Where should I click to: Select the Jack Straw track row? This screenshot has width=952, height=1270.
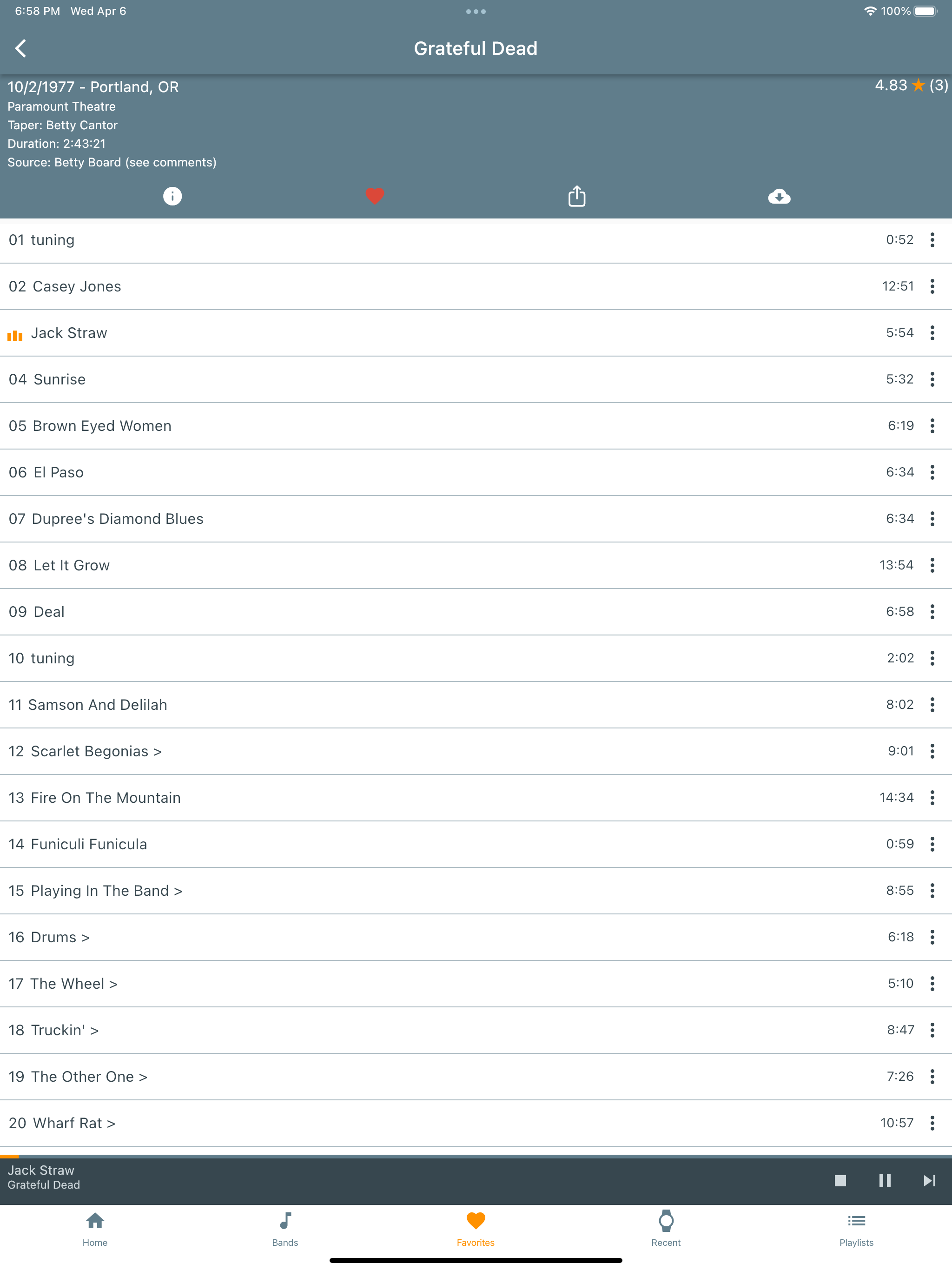coord(476,333)
